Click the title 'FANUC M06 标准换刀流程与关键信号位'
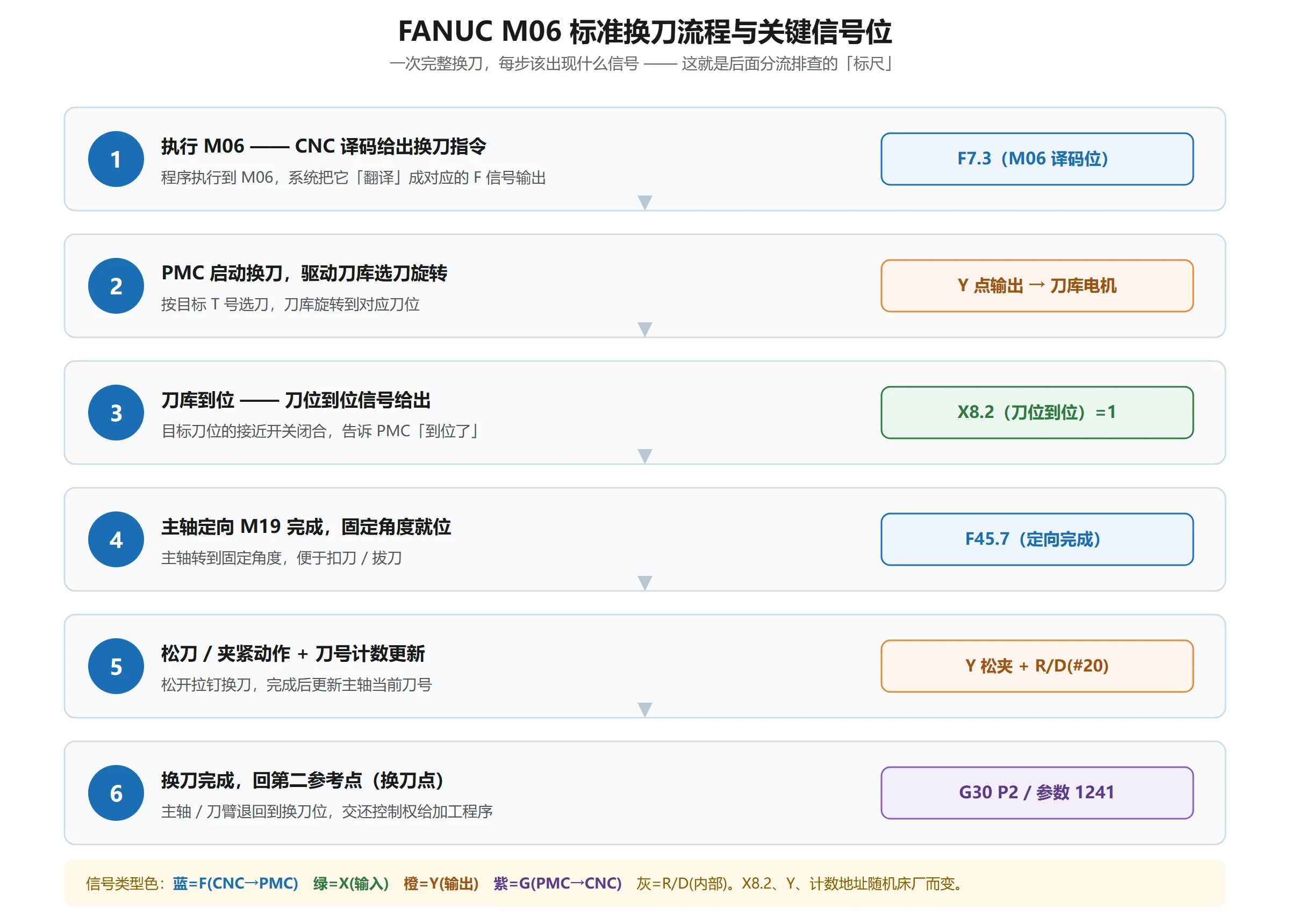Screen dimensions: 1290x924 click(x=644, y=31)
